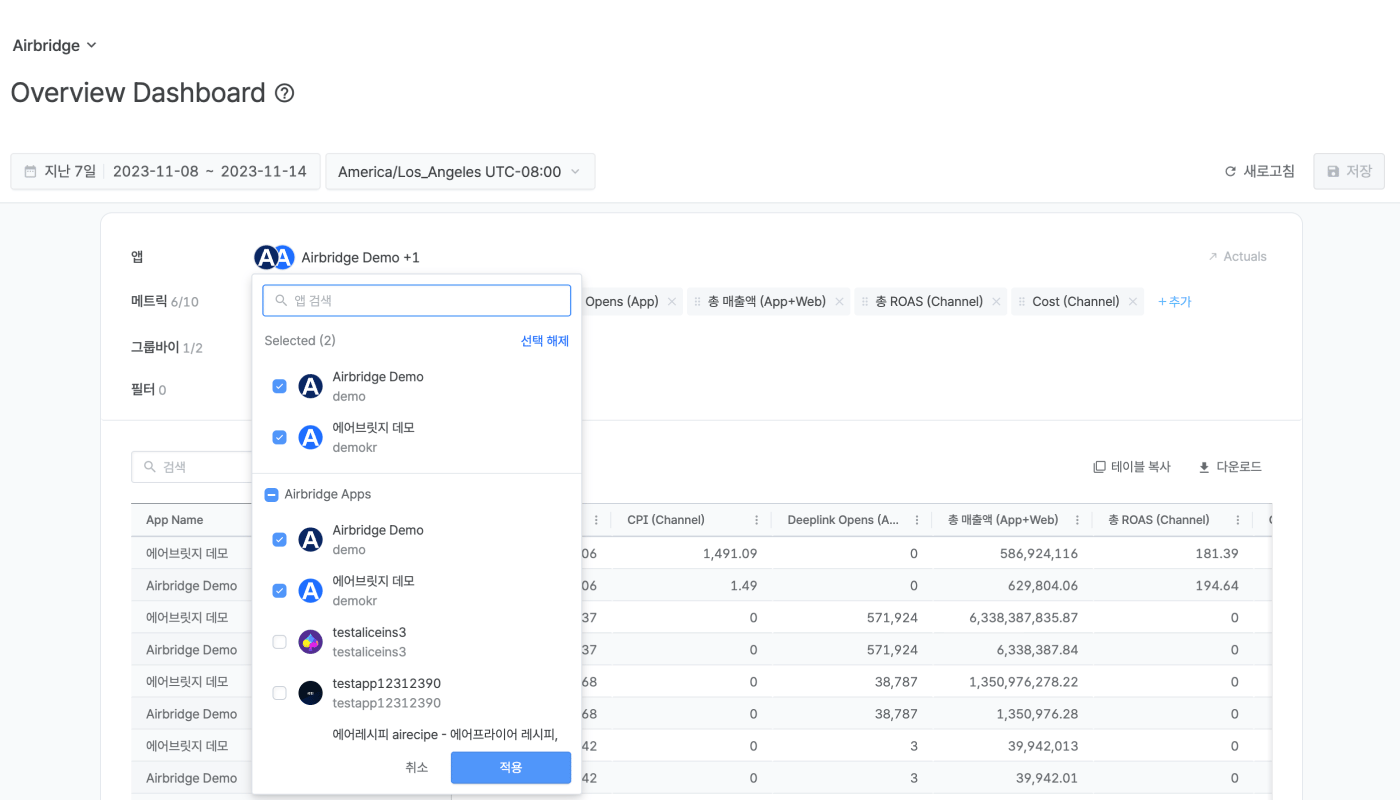Image resolution: width=1400 pixels, height=800 pixels.
Task: Select the 1,491.09 CPI cell
Action: [730, 553]
